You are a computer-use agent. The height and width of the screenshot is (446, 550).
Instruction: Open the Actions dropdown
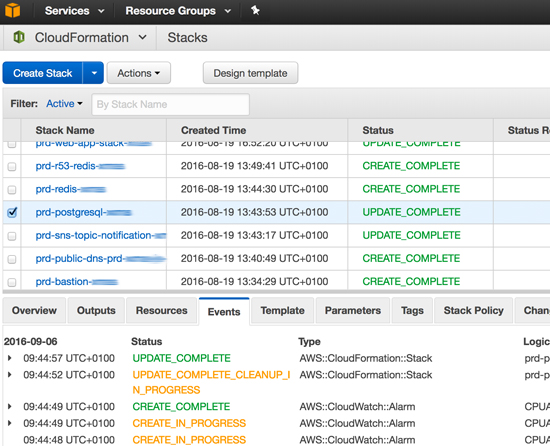[139, 73]
